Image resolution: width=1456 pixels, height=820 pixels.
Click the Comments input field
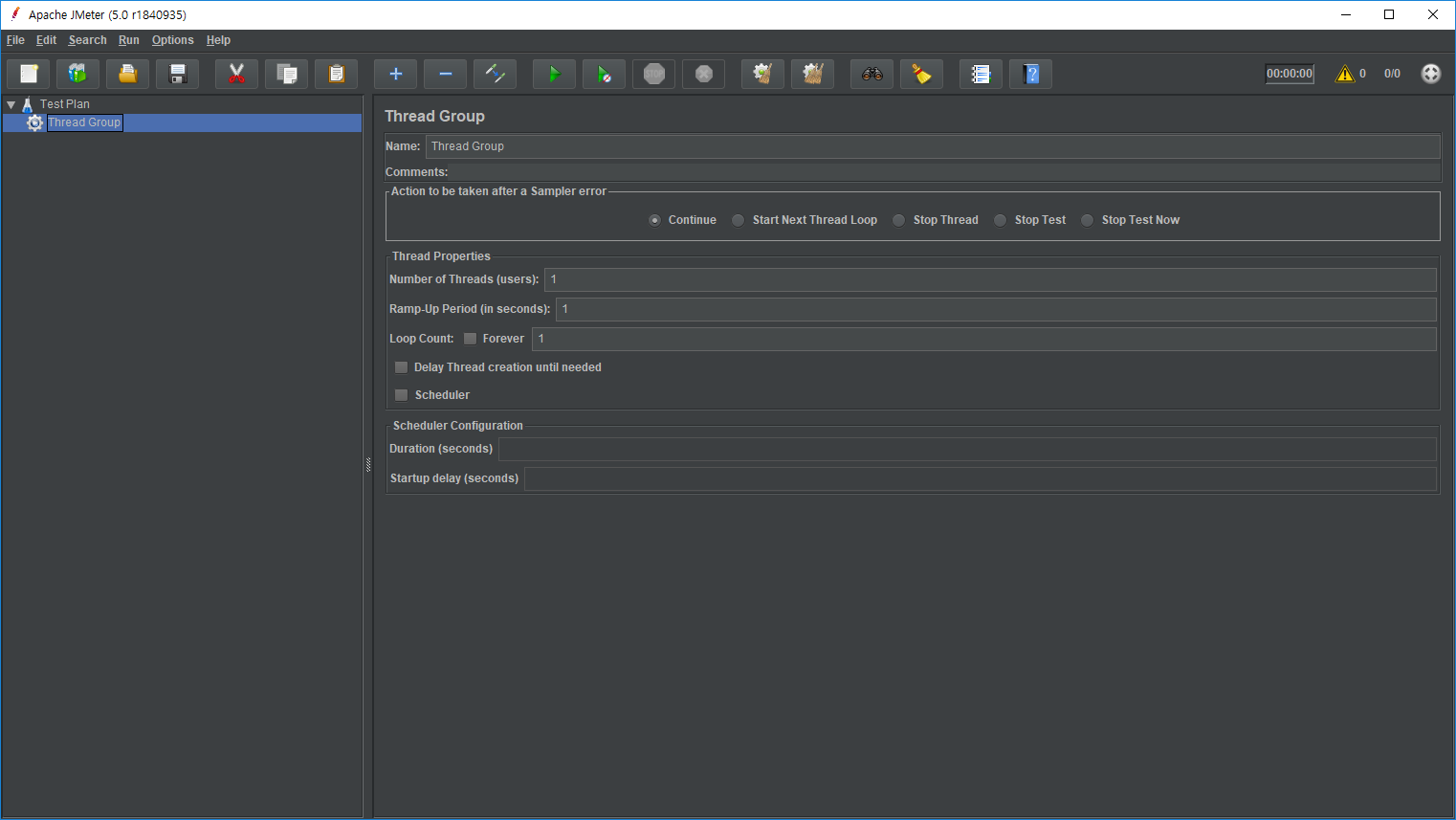(x=945, y=172)
